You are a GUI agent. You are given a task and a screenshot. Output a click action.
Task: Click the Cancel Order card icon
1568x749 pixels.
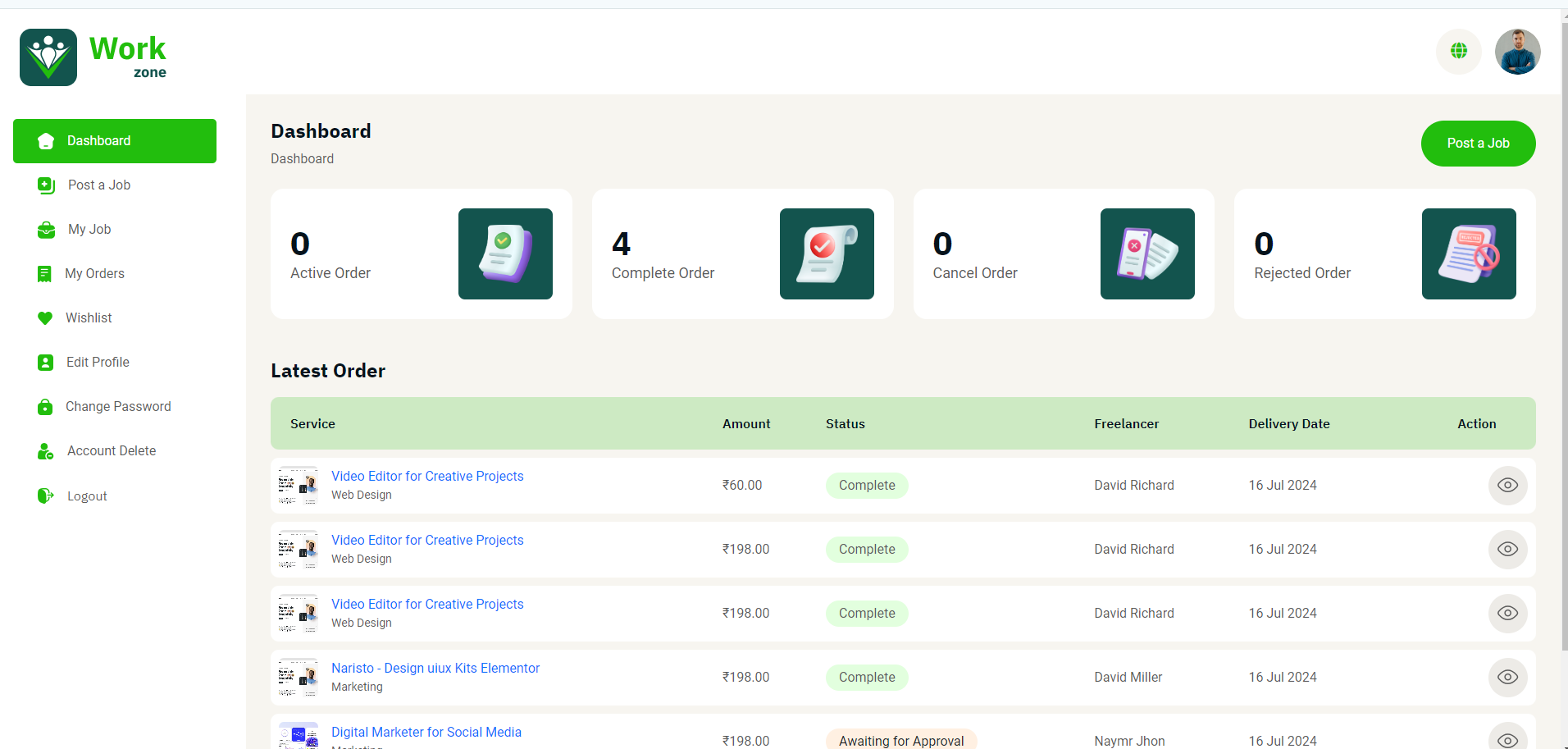[x=1147, y=253]
